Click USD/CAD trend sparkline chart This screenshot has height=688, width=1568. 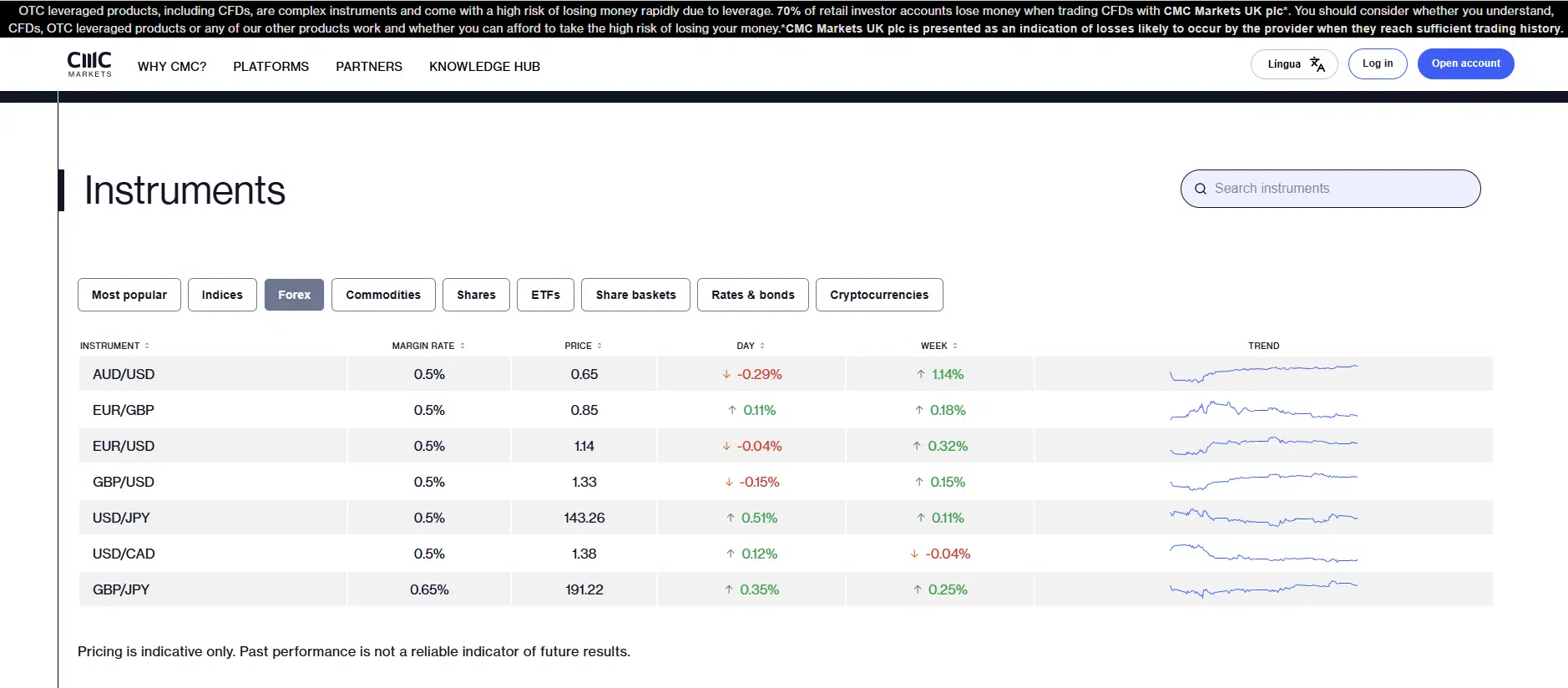pyautogui.click(x=1263, y=553)
